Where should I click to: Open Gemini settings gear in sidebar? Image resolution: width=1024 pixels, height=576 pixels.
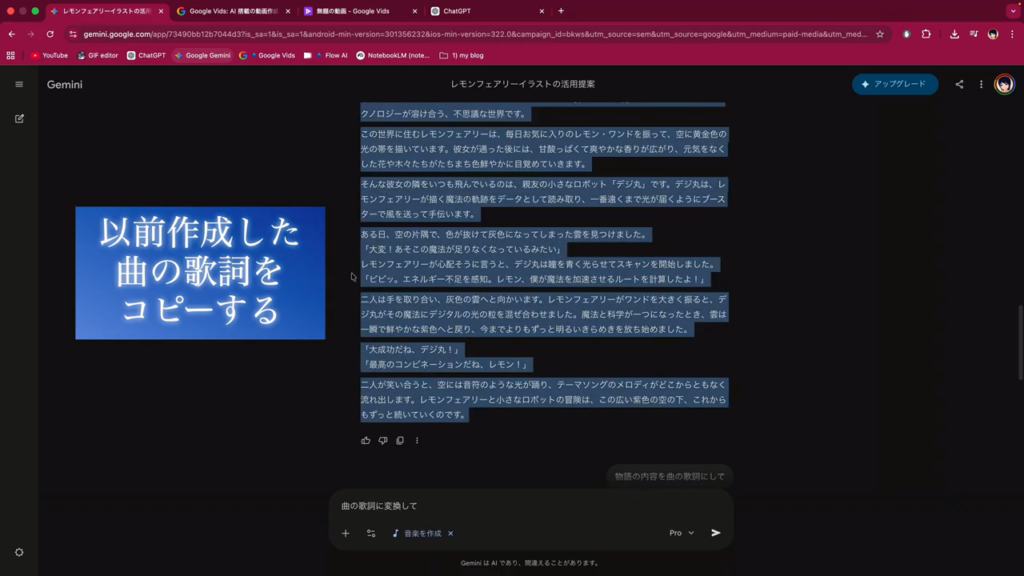pyautogui.click(x=19, y=552)
